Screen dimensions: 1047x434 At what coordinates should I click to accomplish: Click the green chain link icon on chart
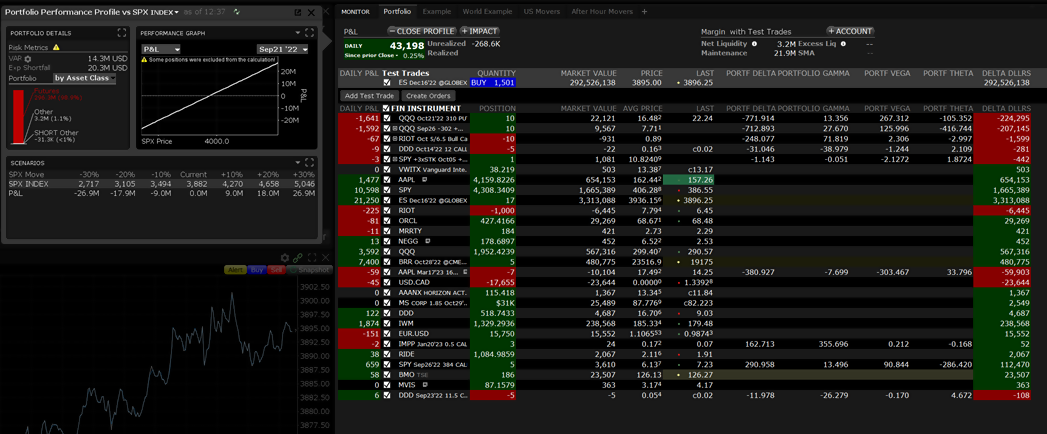[298, 258]
